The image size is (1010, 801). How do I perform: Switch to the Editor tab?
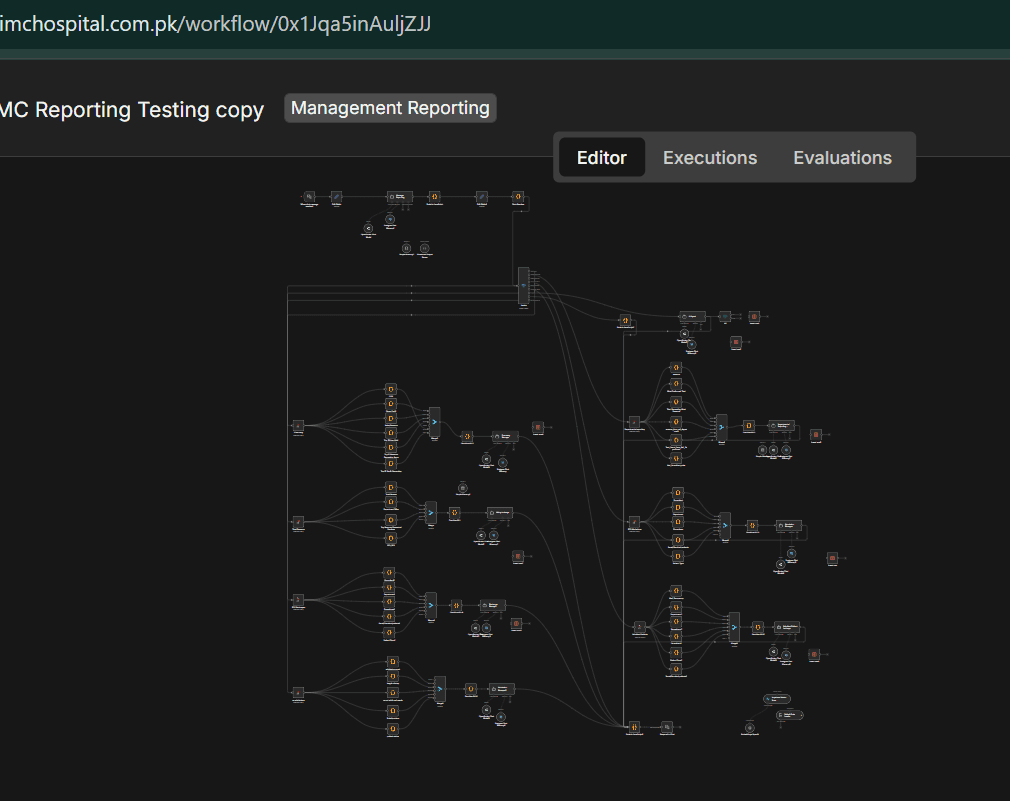(x=602, y=157)
